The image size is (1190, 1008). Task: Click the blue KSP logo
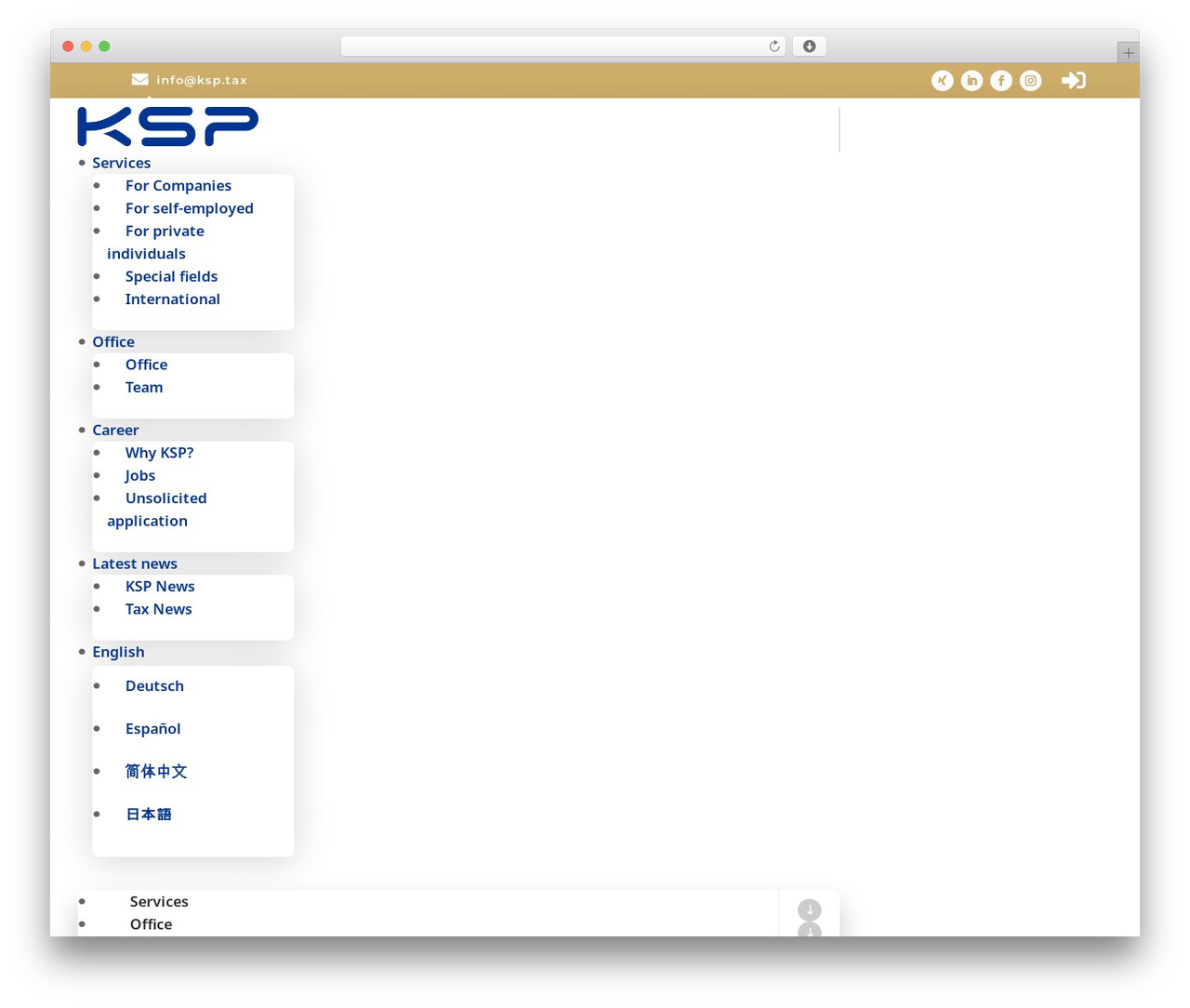168,126
